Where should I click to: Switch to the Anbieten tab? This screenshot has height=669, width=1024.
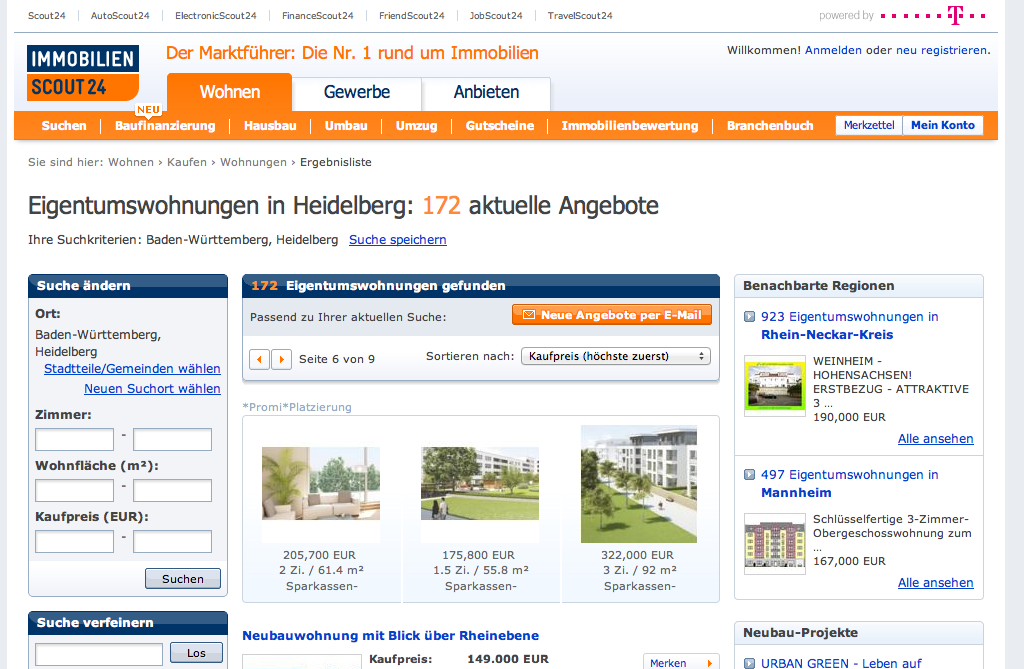(486, 92)
